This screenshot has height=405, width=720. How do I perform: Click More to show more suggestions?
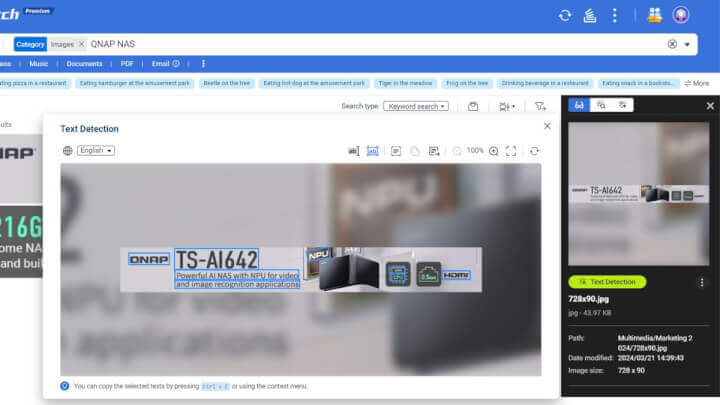(x=697, y=83)
